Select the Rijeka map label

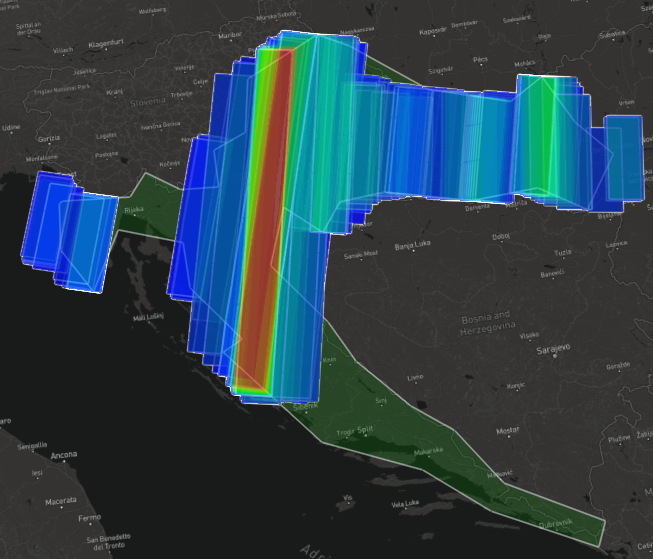[x=133, y=210]
